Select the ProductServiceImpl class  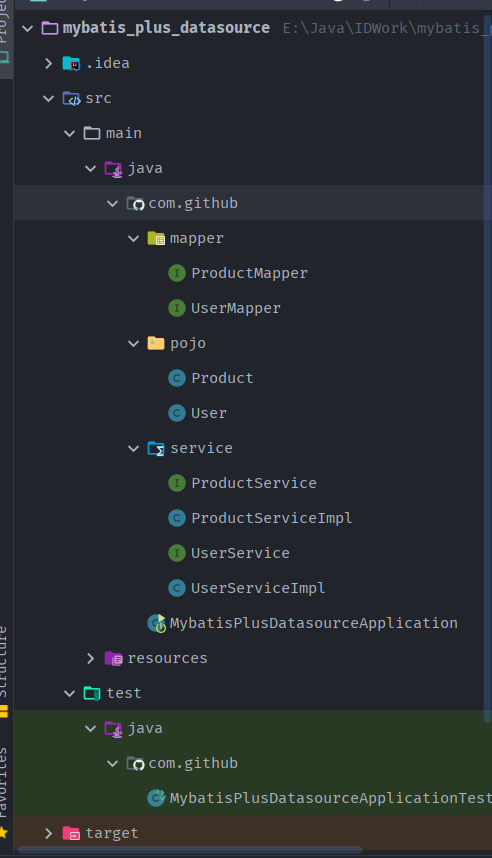coord(271,518)
